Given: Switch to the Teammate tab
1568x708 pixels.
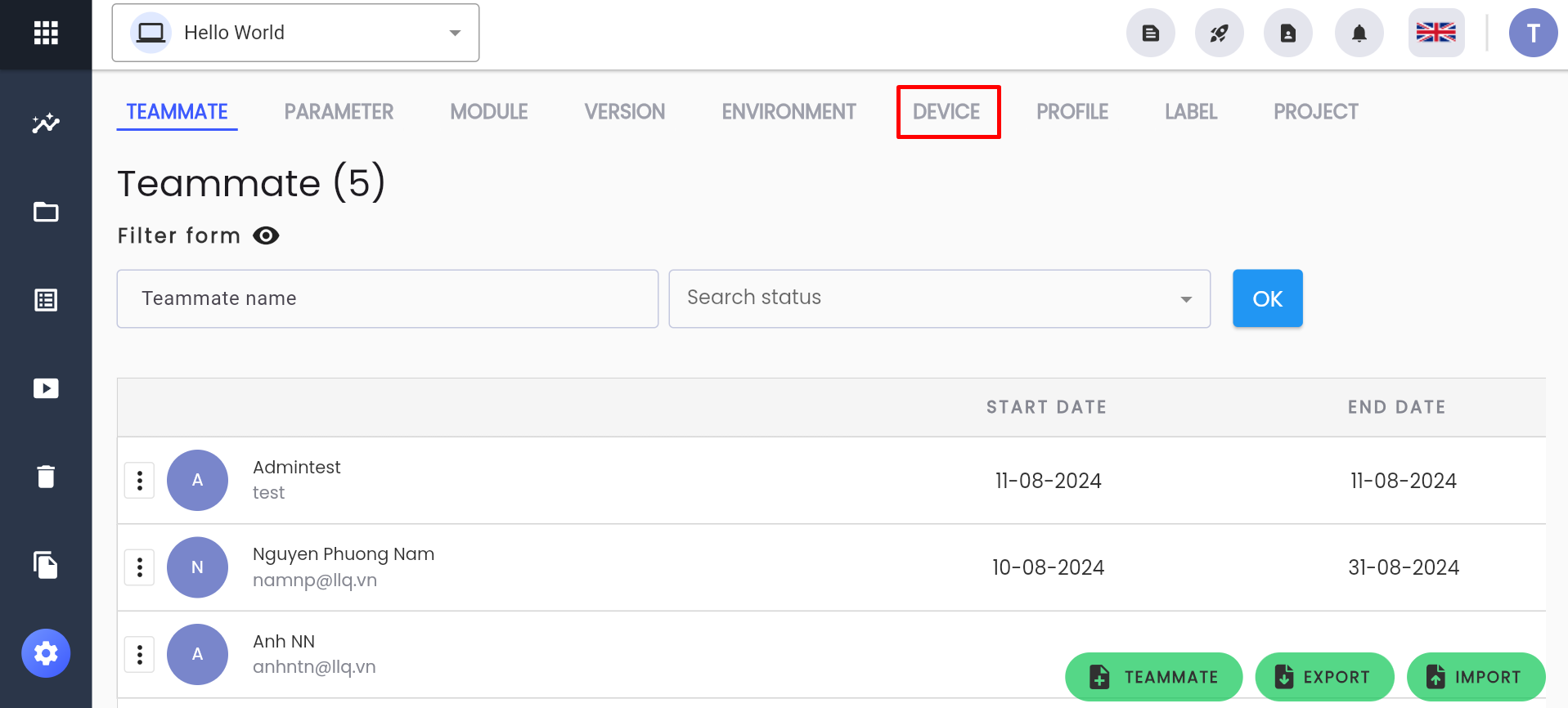Looking at the screenshot, I should (177, 112).
